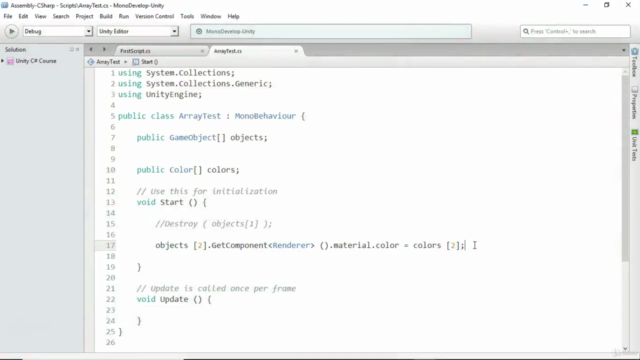Click 'Color' type on line 10

coord(181,170)
